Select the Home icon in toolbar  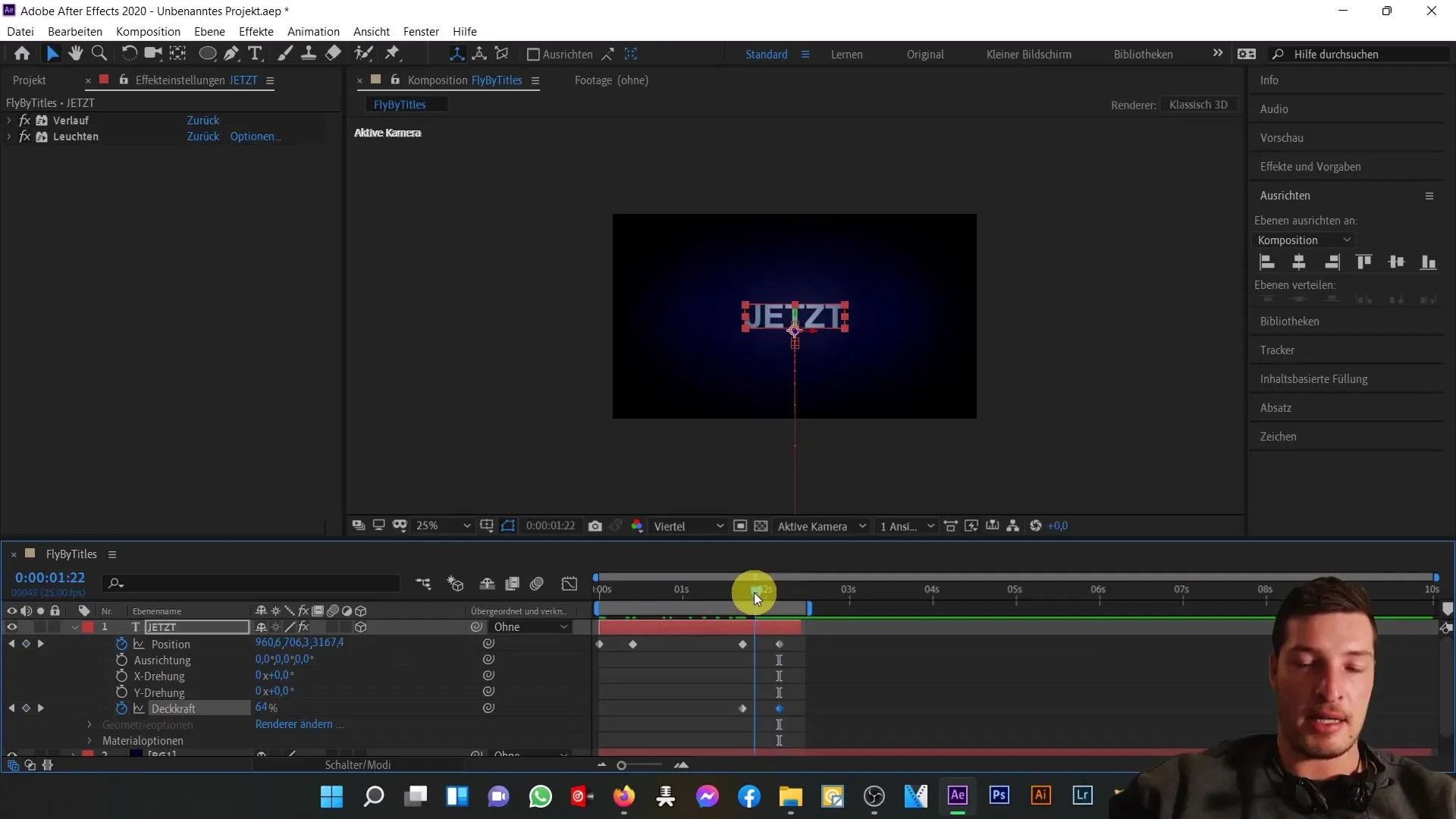(22, 53)
